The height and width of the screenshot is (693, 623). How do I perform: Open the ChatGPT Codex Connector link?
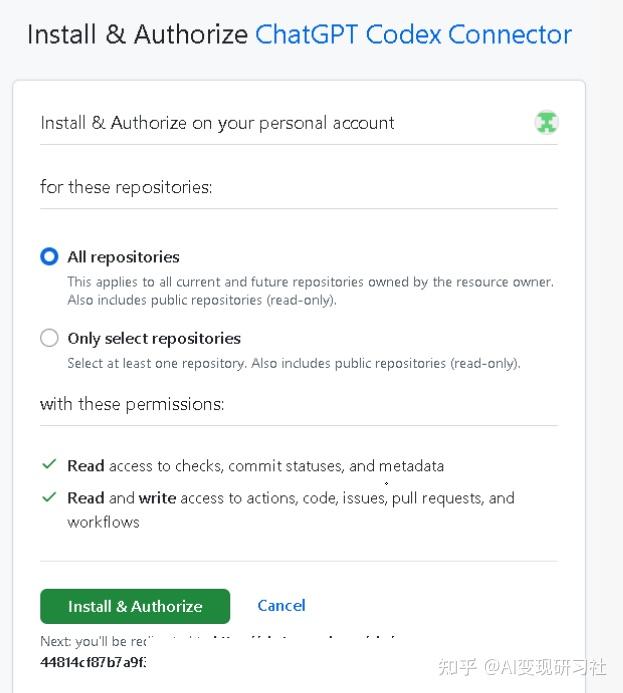pyautogui.click(x=413, y=34)
